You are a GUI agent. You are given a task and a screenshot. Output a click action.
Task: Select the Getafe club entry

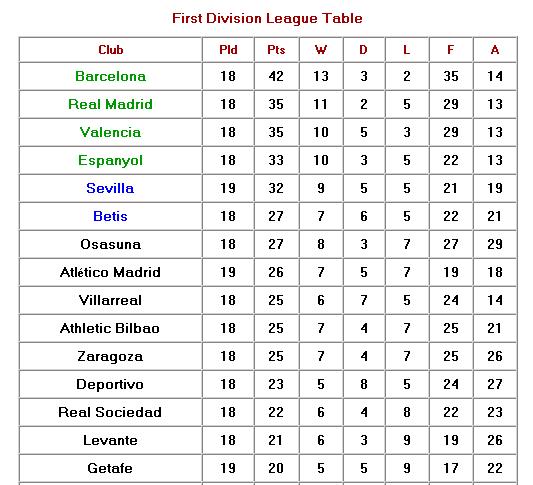(110, 468)
